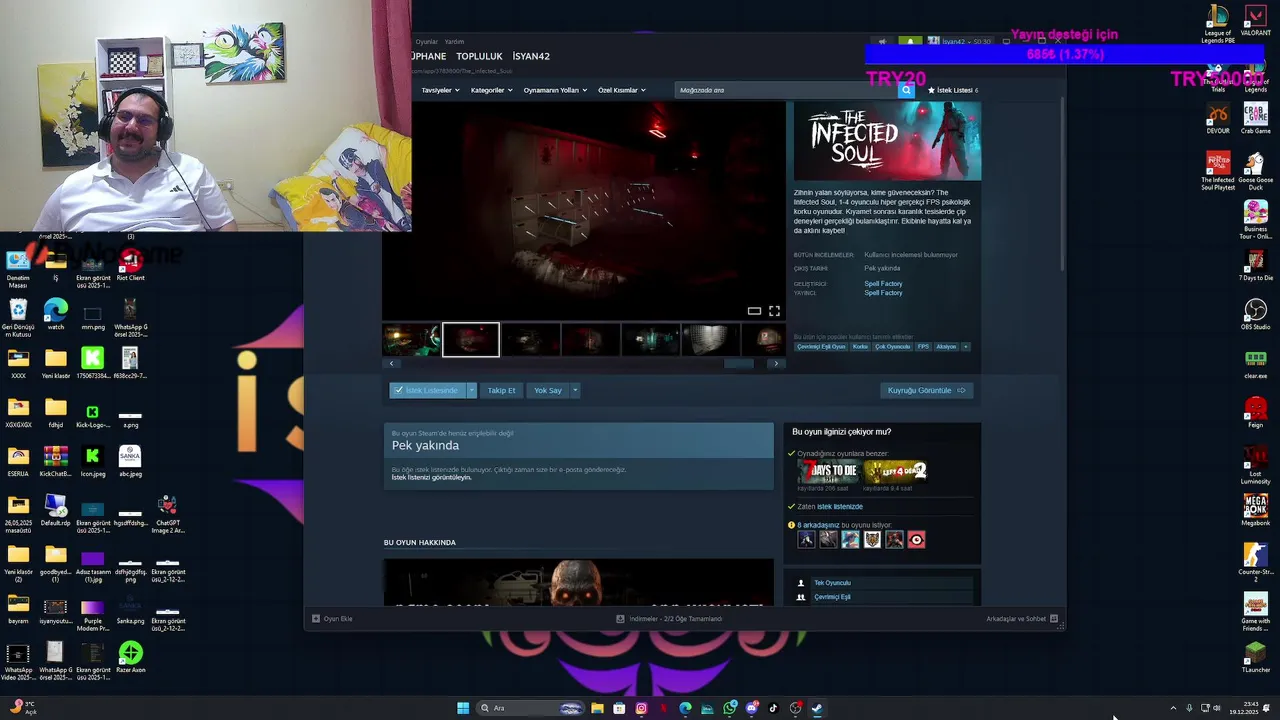
Task: Open Tavsiyeler dropdown menu
Action: (x=440, y=90)
